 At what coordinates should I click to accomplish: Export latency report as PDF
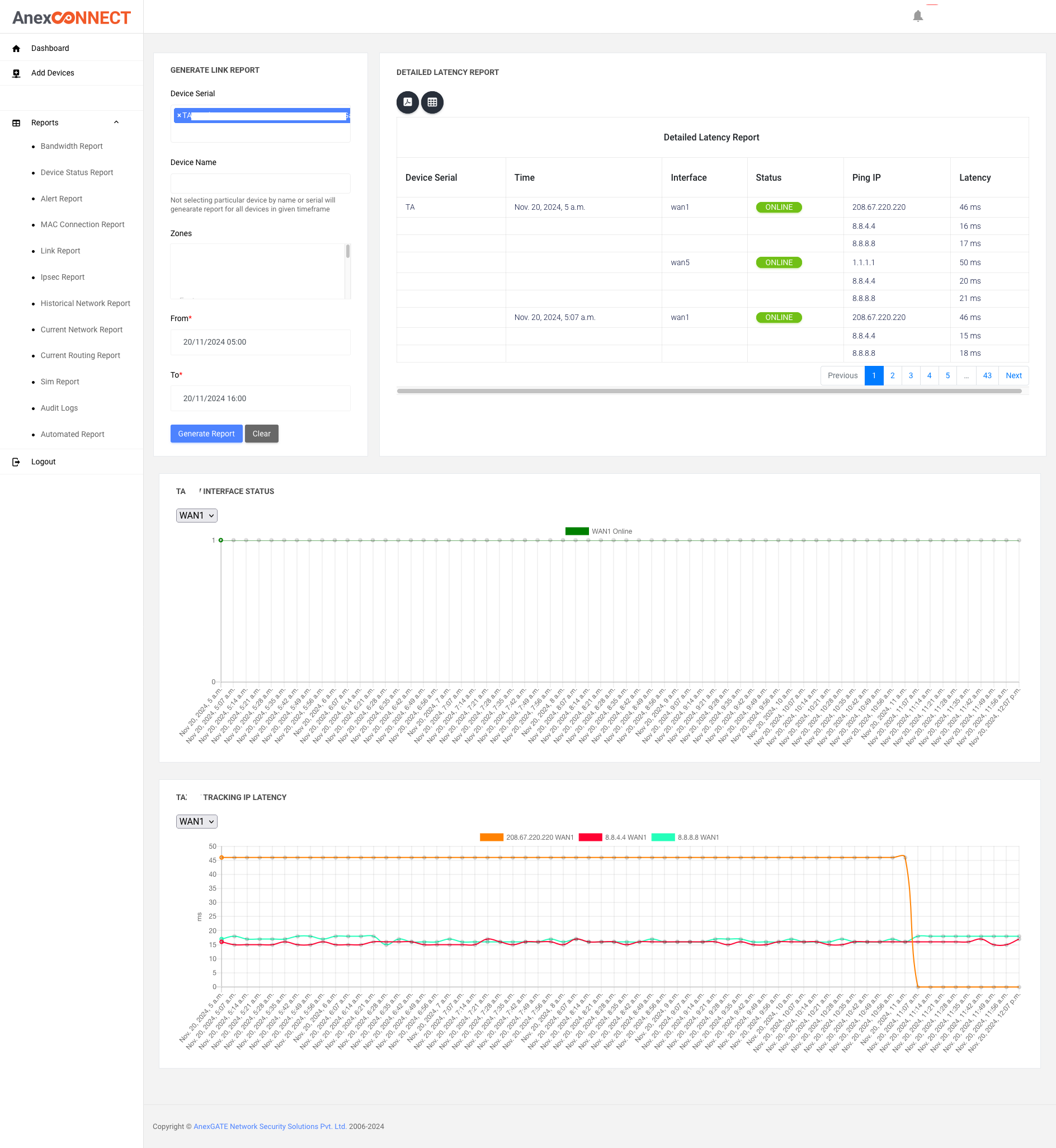pos(407,102)
